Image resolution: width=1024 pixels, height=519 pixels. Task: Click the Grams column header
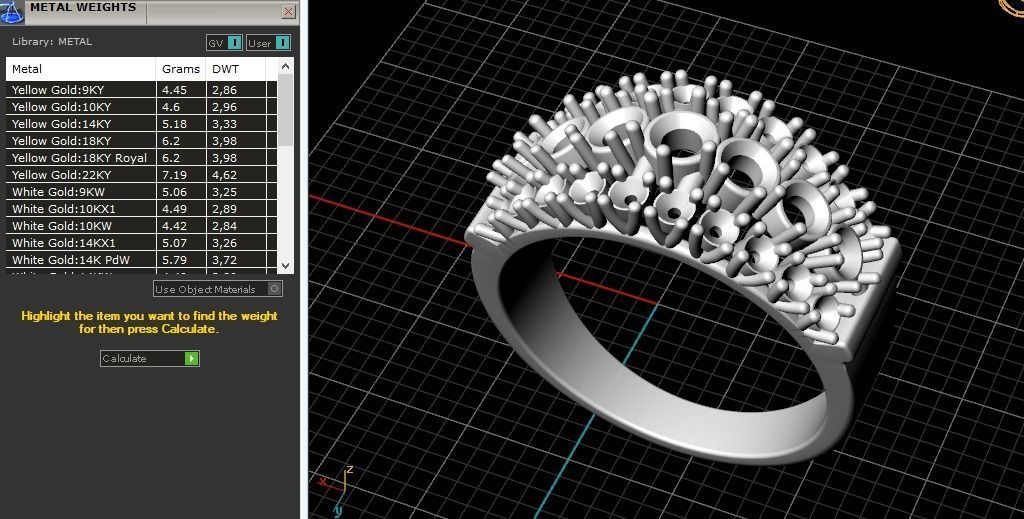(x=181, y=69)
